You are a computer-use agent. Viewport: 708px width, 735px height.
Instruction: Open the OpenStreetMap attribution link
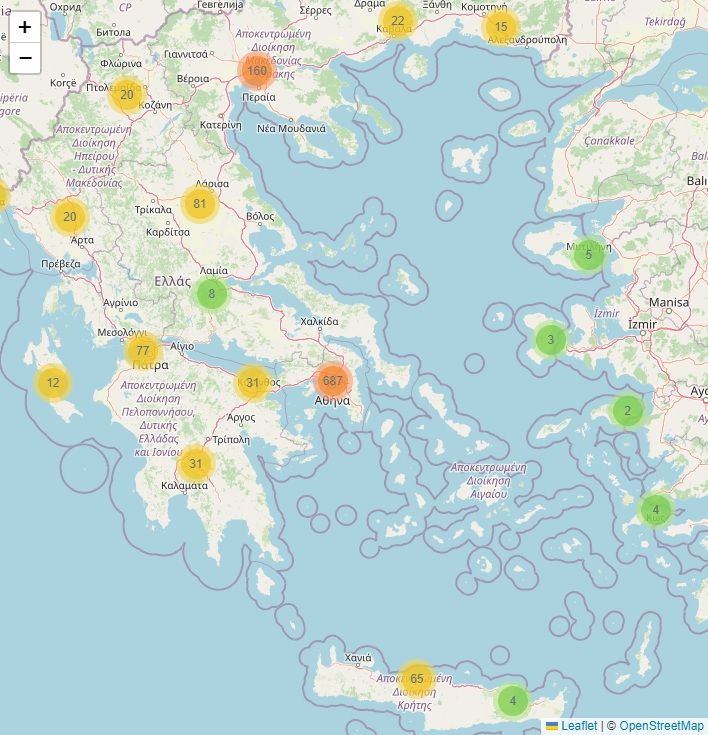pyautogui.click(x=661, y=726)
